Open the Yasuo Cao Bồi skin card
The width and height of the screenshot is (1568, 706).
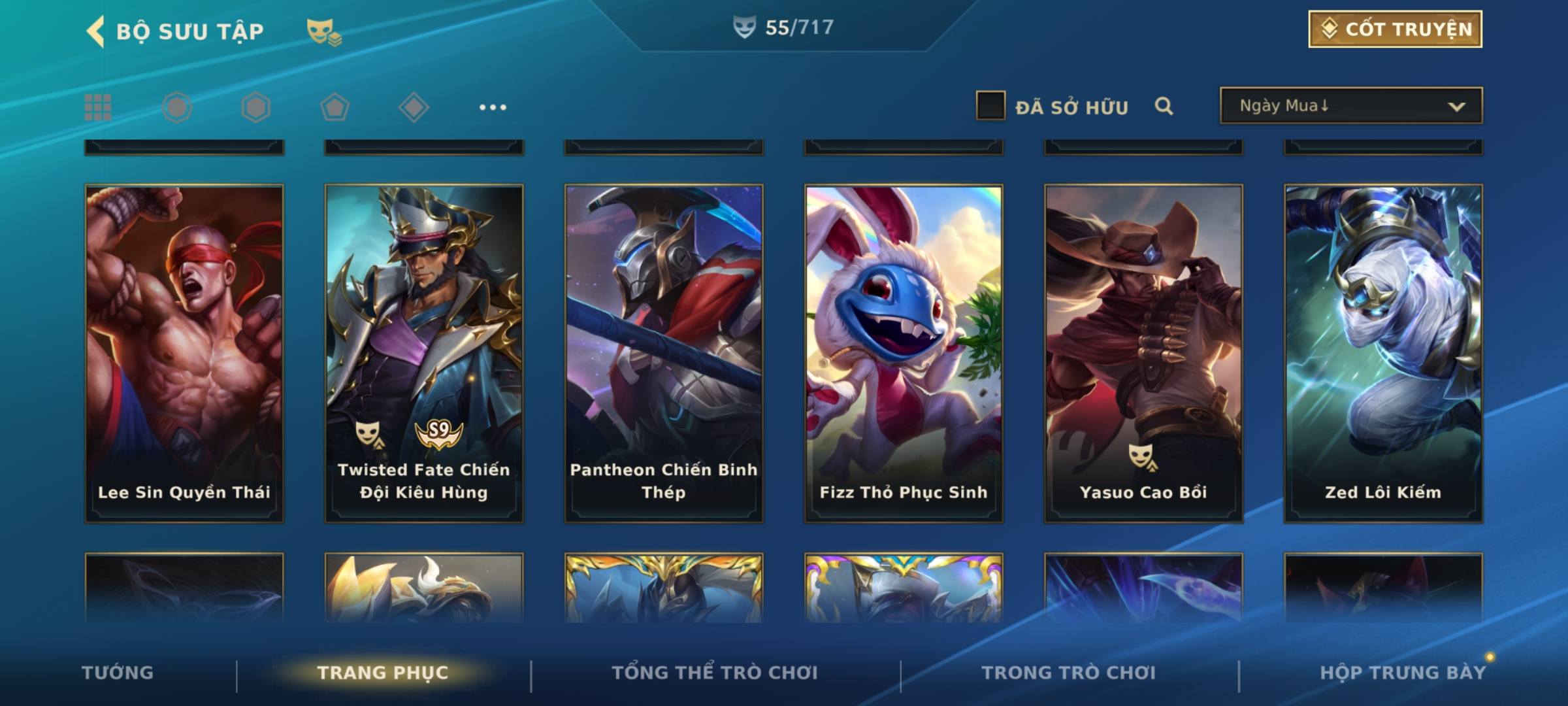click(x=1143, y=354)
